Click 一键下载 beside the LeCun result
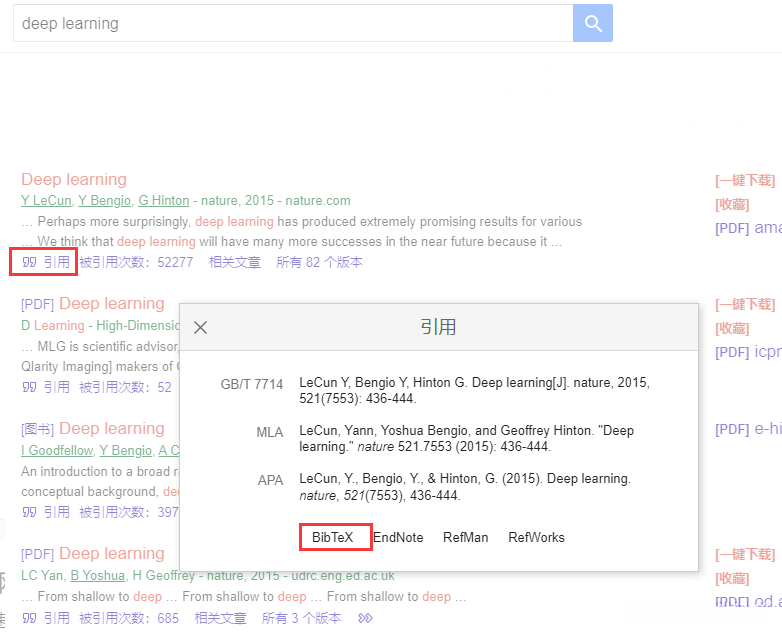The height and width of the screenshot is (633, 782). point(745,181)
